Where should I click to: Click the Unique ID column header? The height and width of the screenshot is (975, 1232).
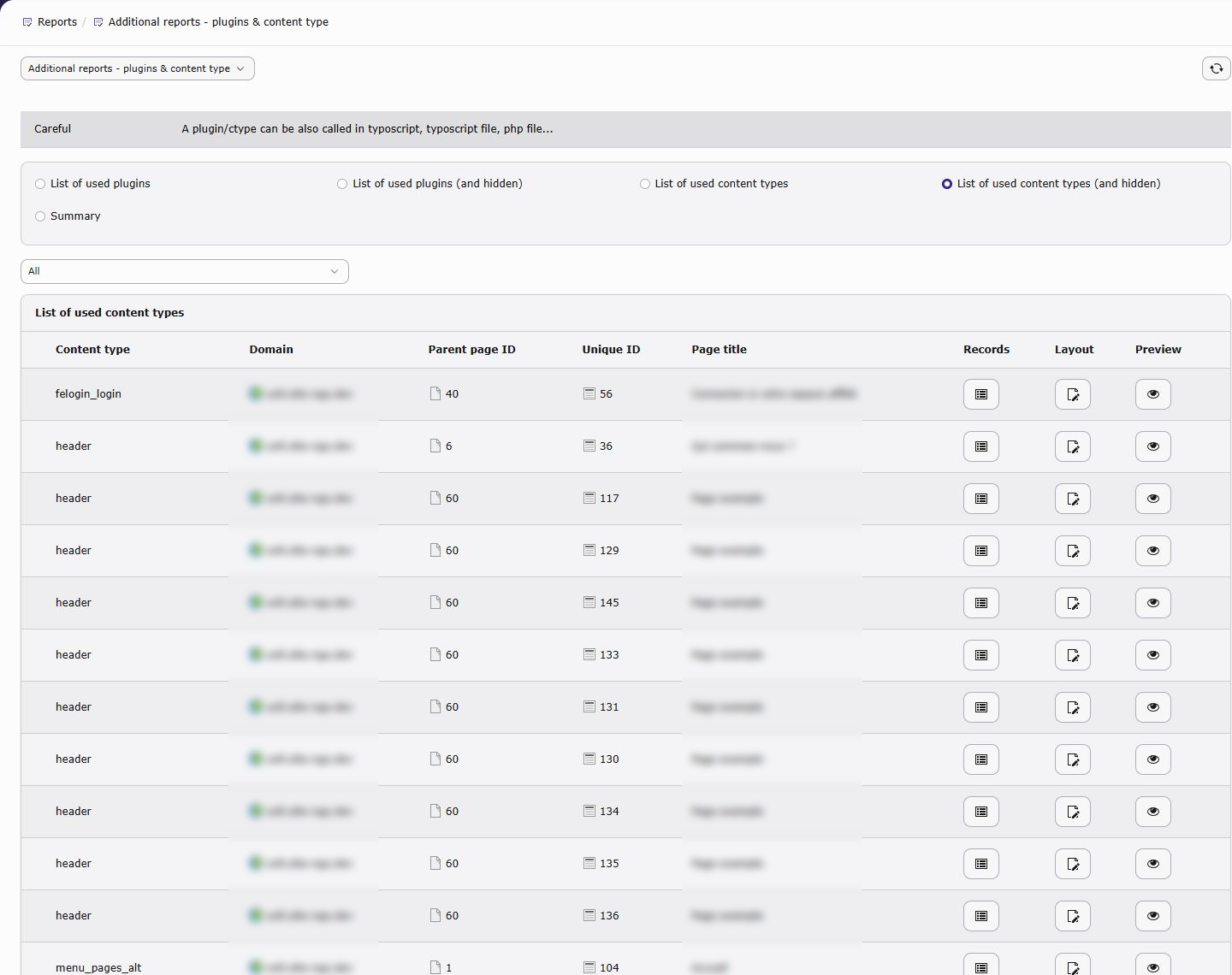tap(611, 350)
